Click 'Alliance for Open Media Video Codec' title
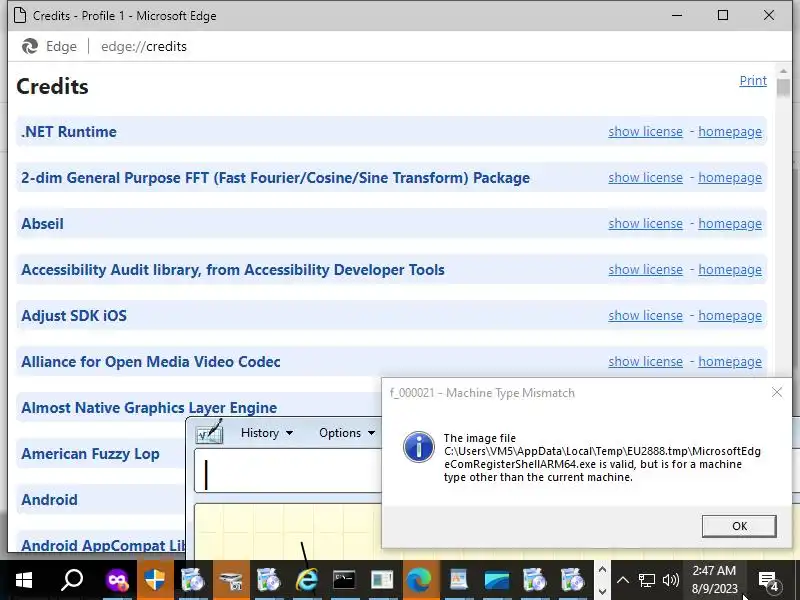The width and height of the screenshot is (800, 600). click(151, 361)
